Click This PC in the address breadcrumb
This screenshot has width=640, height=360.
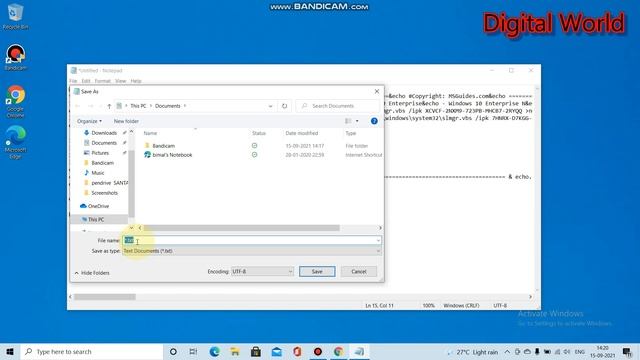[138, 106]
